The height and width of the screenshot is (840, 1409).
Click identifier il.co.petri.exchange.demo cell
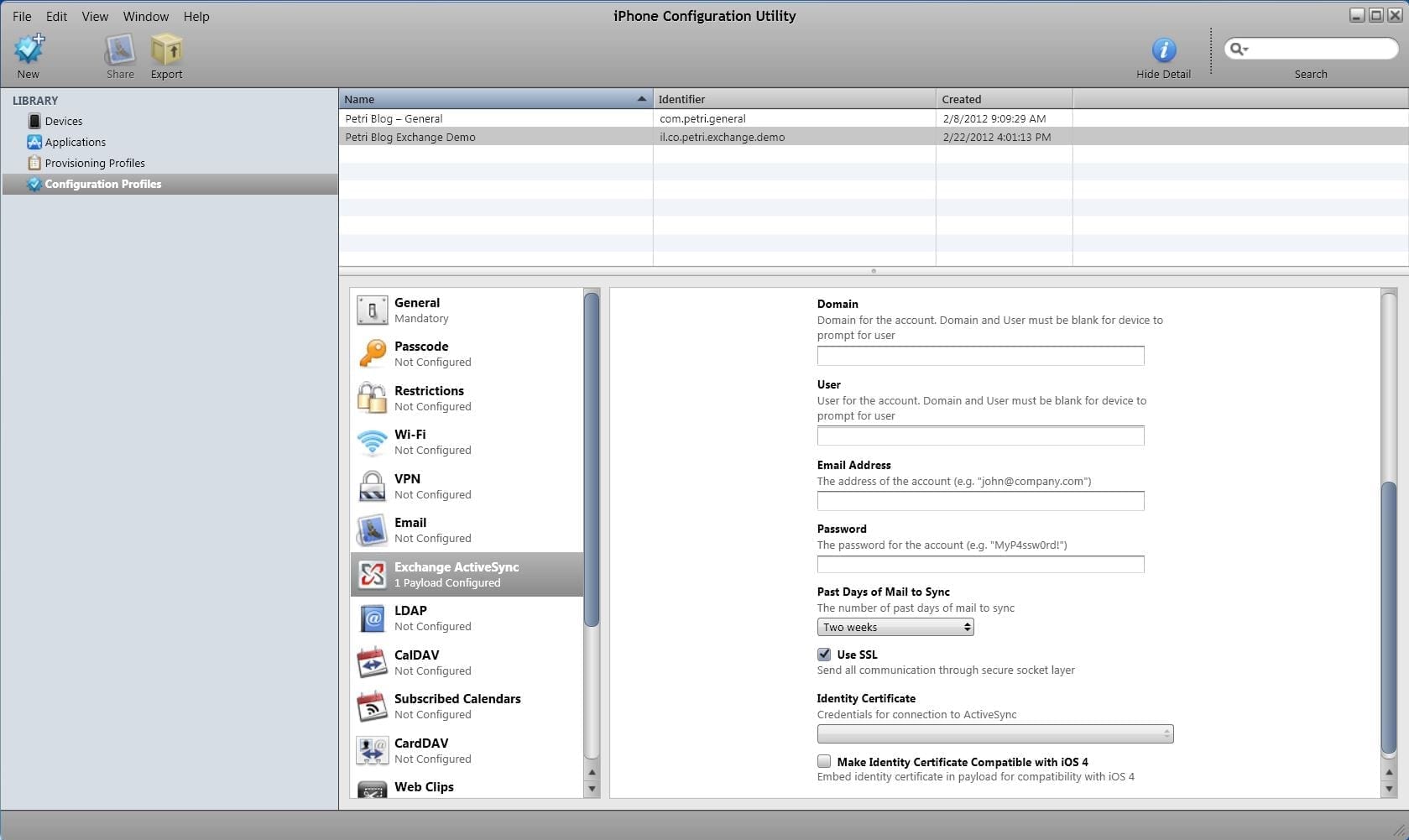point(722,137)
